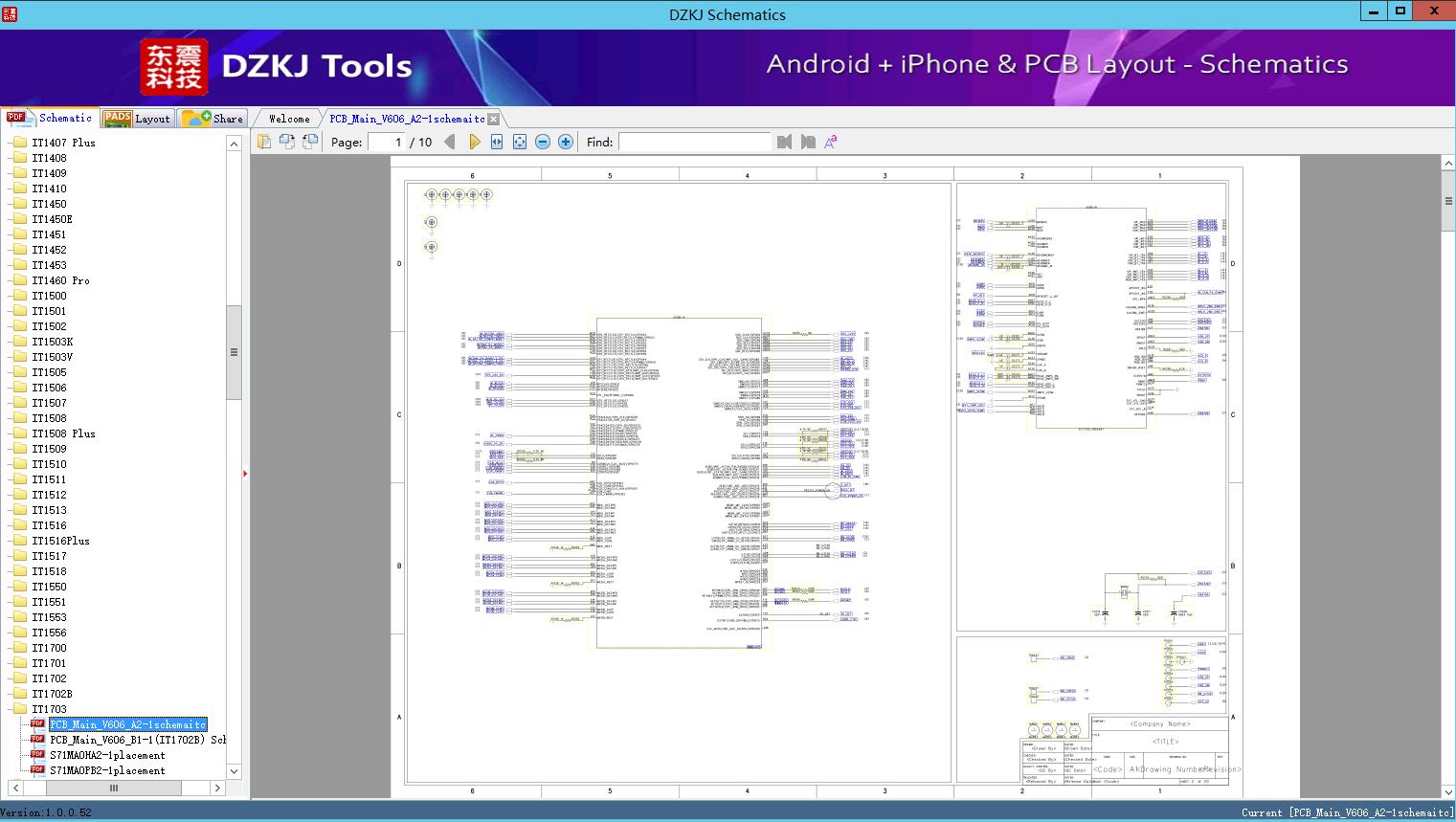
Task: Close the PCB_Main_V606_A2-1 schematic tab
Action: coord(493,119)
